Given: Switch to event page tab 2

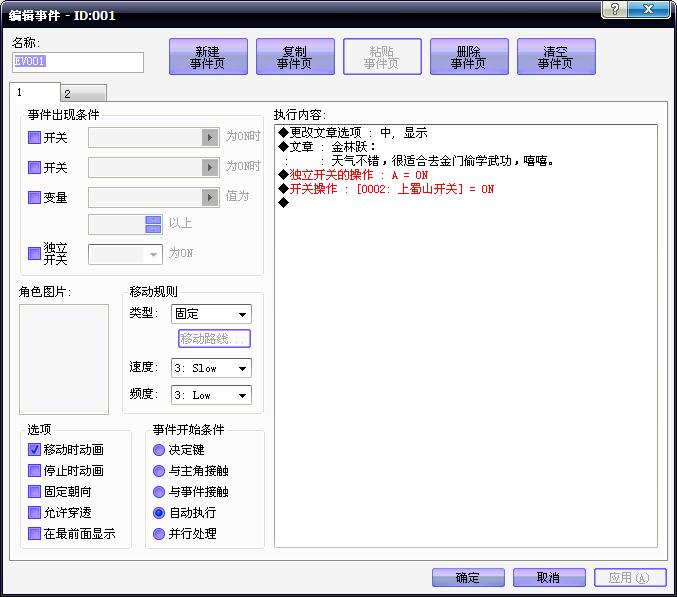Looking at the screenshot, I should click(x=84, y=93).
